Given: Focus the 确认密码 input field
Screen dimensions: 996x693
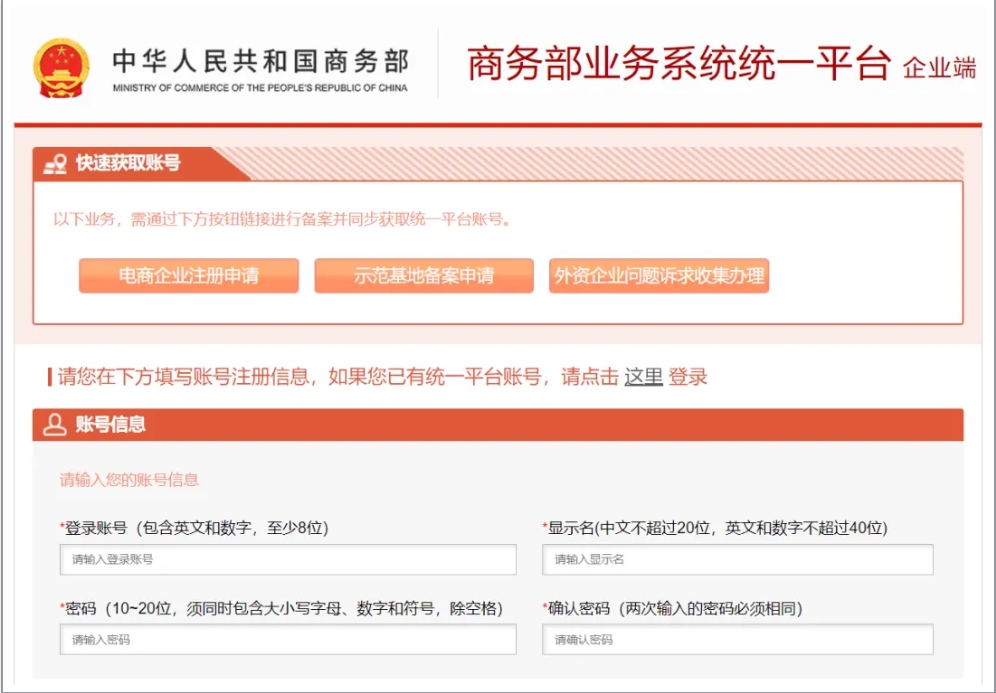Looking at the screenshot, I should [x=737, y=640].
